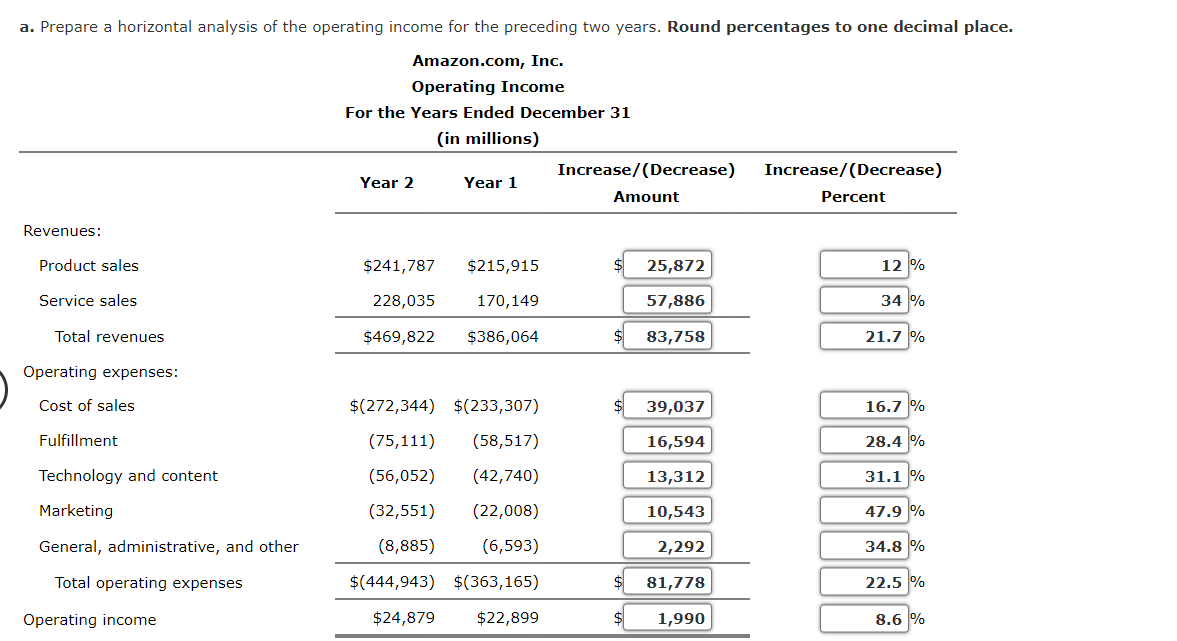Click the Marketing increase amount field showing 10,543
Image resolution: width=1177 pixels, height=641 pixels.
point(667,510)
